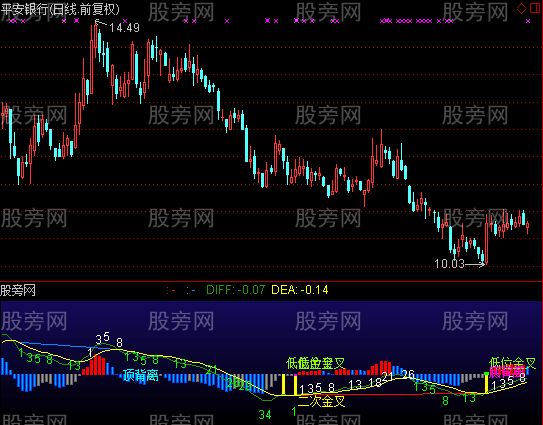This screenshot has width=543, height=425.
Task: Click the 股旁网 indicator name label
Action: point(18,290)
